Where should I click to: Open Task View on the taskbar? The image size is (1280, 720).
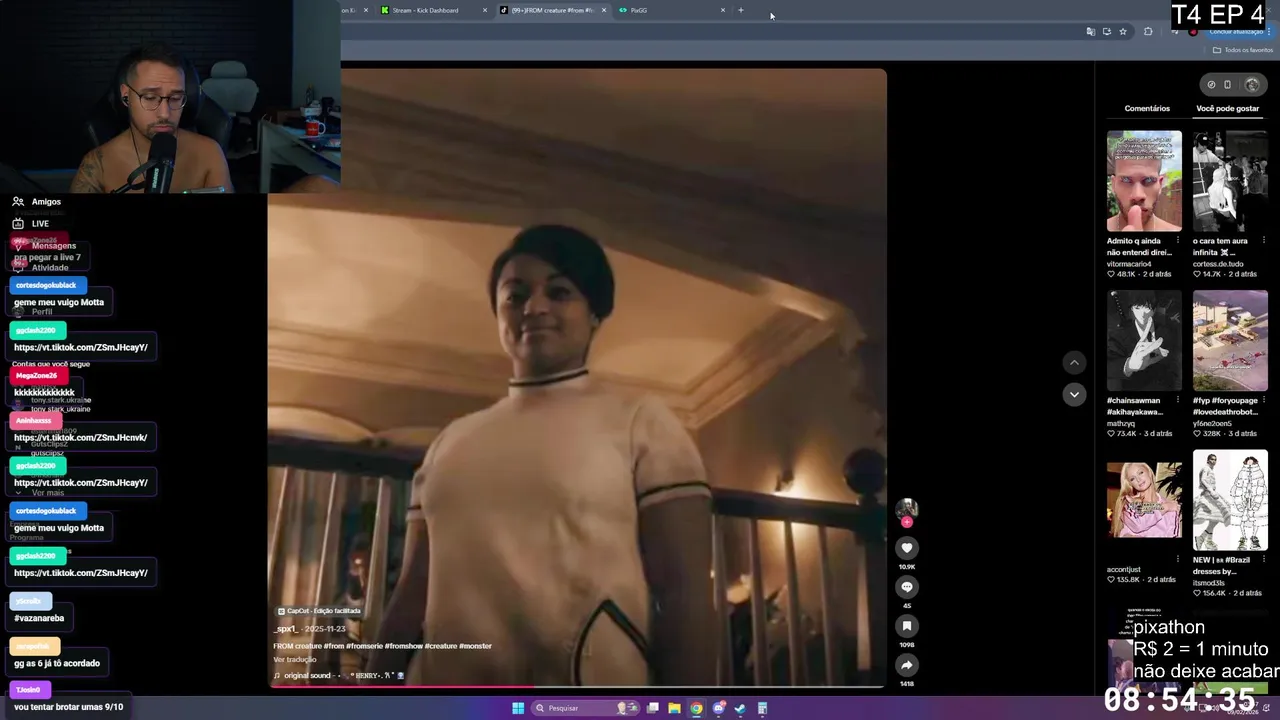(x=653, y=708)
